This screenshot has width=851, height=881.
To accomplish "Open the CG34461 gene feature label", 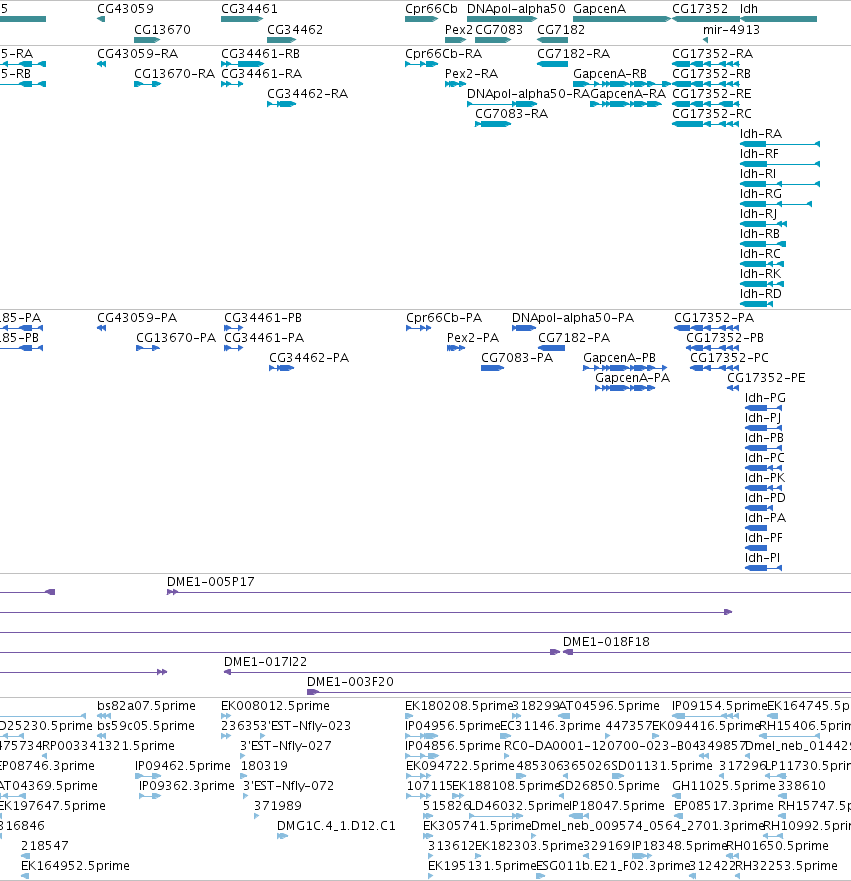I will pos(249,9).
